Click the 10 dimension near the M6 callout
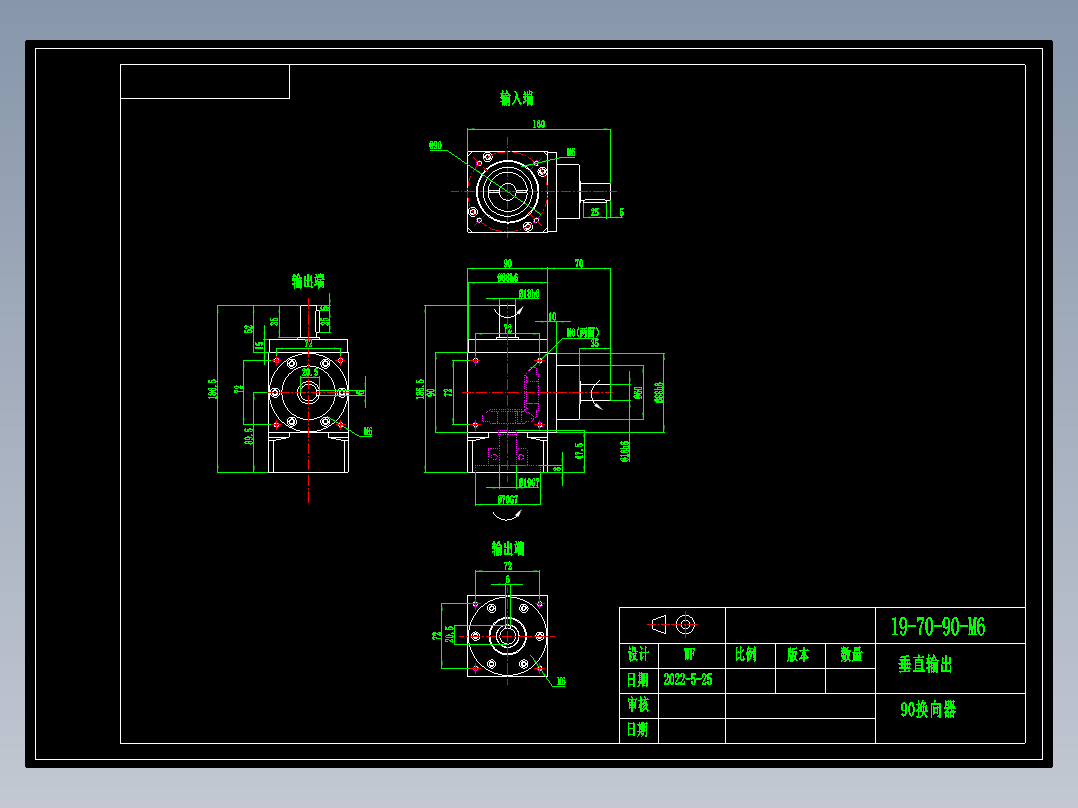 click(x=552, y=317)
